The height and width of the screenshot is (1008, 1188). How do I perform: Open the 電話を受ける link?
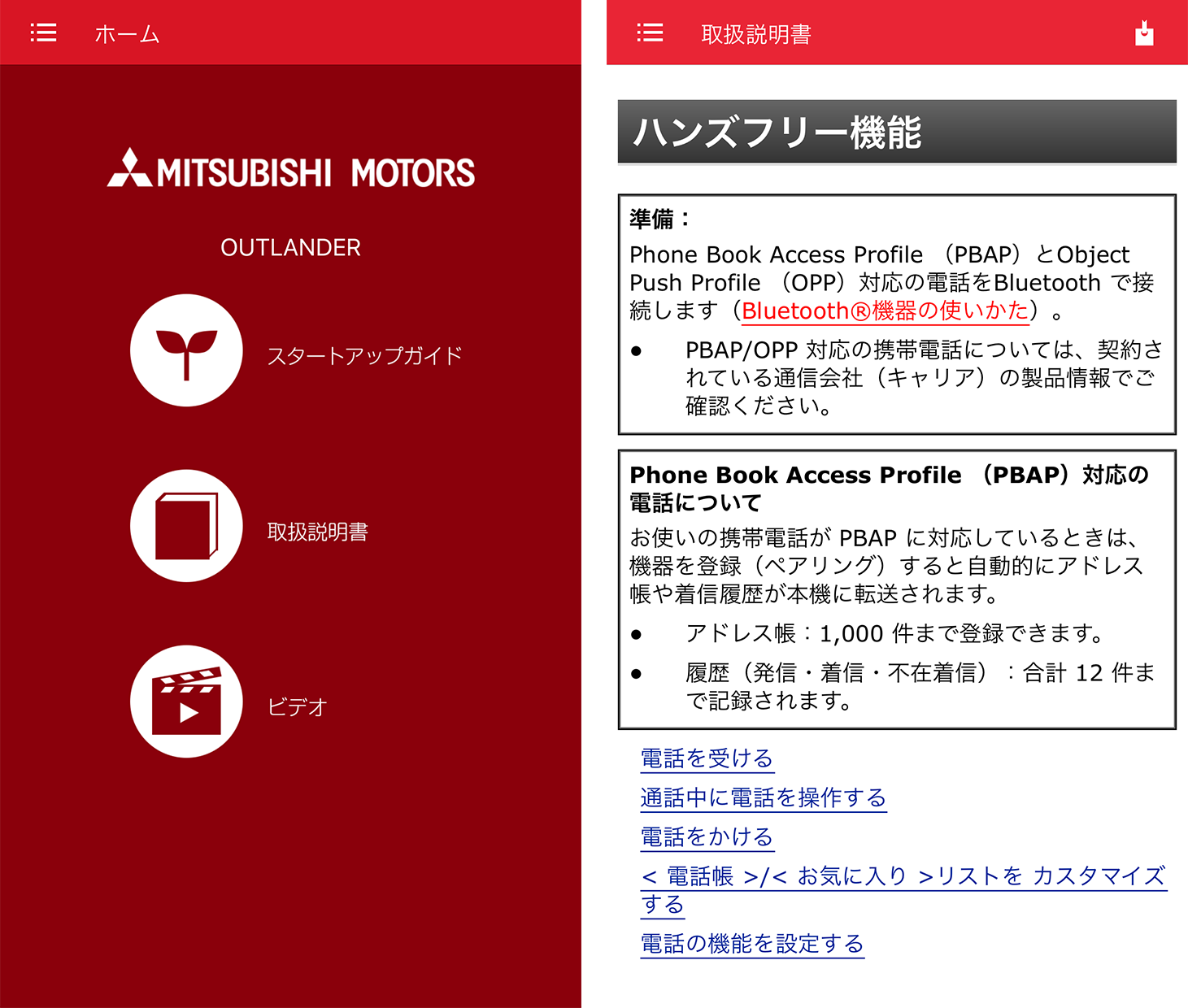(707, 758)
